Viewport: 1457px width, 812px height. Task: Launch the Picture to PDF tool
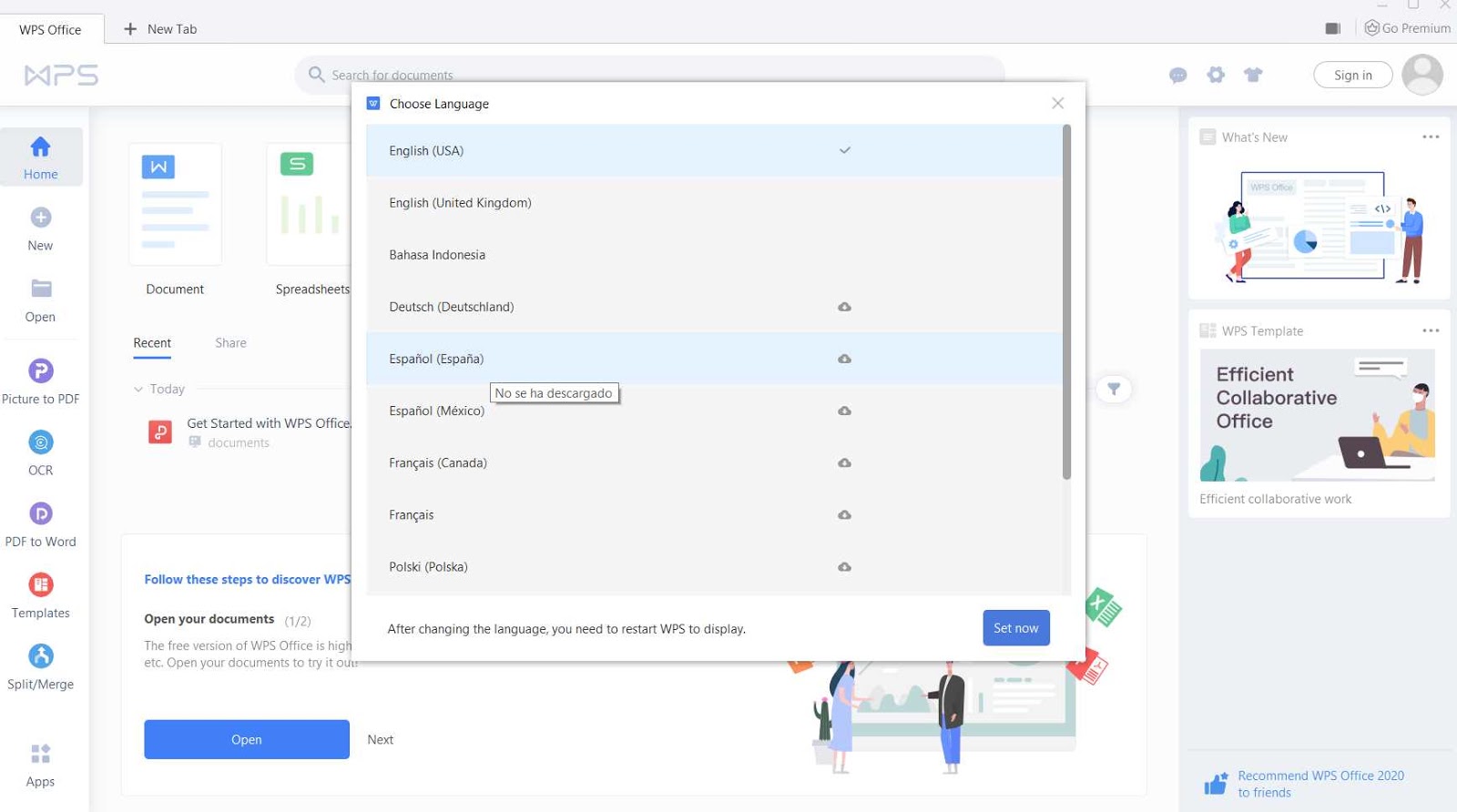pyautogui.click(x=41, y=370)
